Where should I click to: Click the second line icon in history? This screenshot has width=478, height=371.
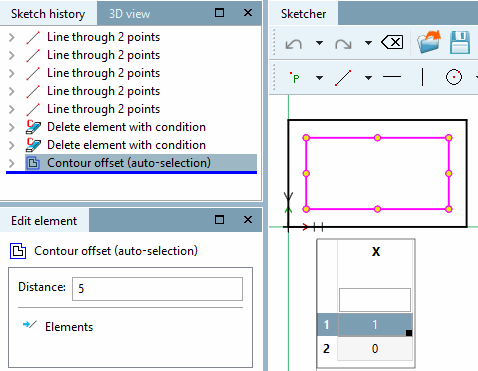pyautogui.click(x=33, y=55)
